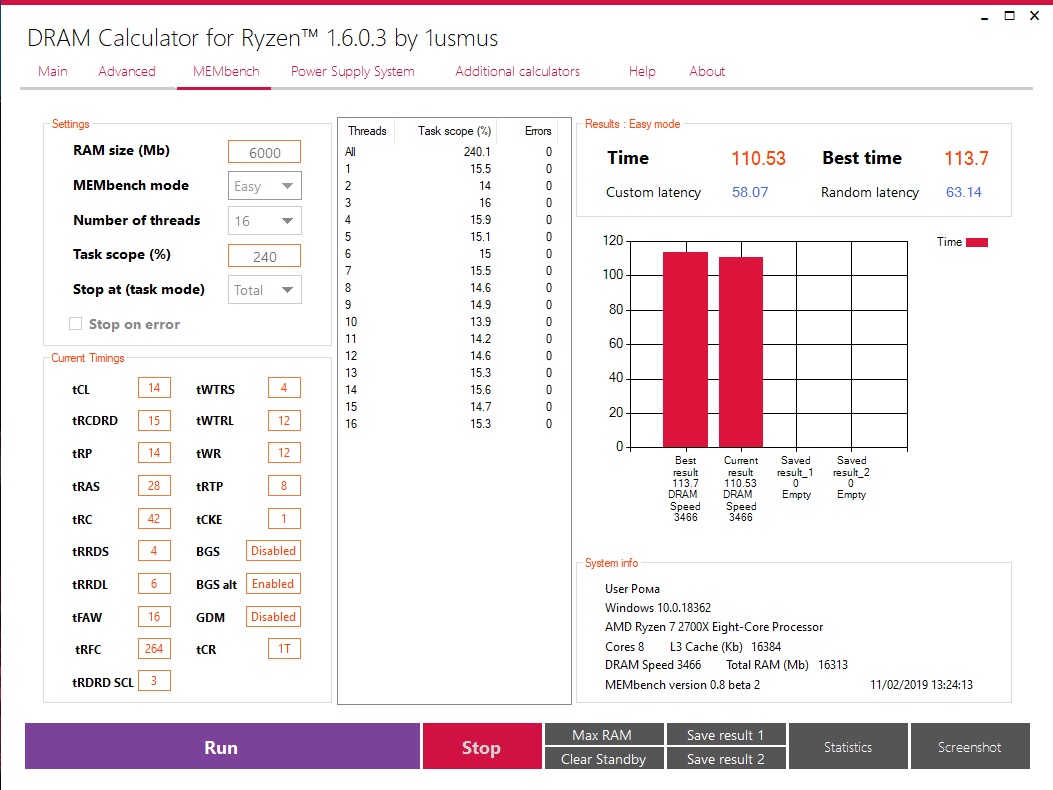This screenshot has height=790, width=1053.
Task: Click the tRFC value field showing 264
Action: coord(154,648)
